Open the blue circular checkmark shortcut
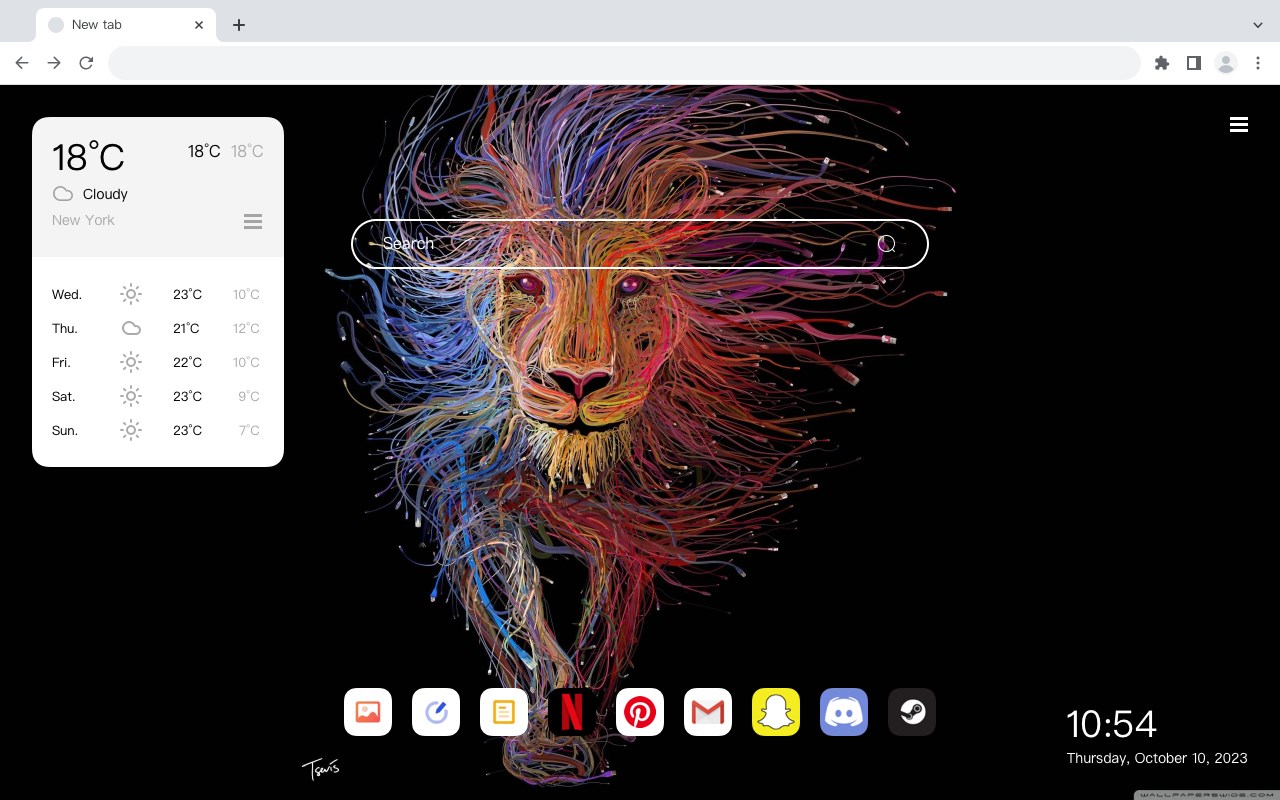The height and width of the screenshot is (800, 1280). pos(436,712)
